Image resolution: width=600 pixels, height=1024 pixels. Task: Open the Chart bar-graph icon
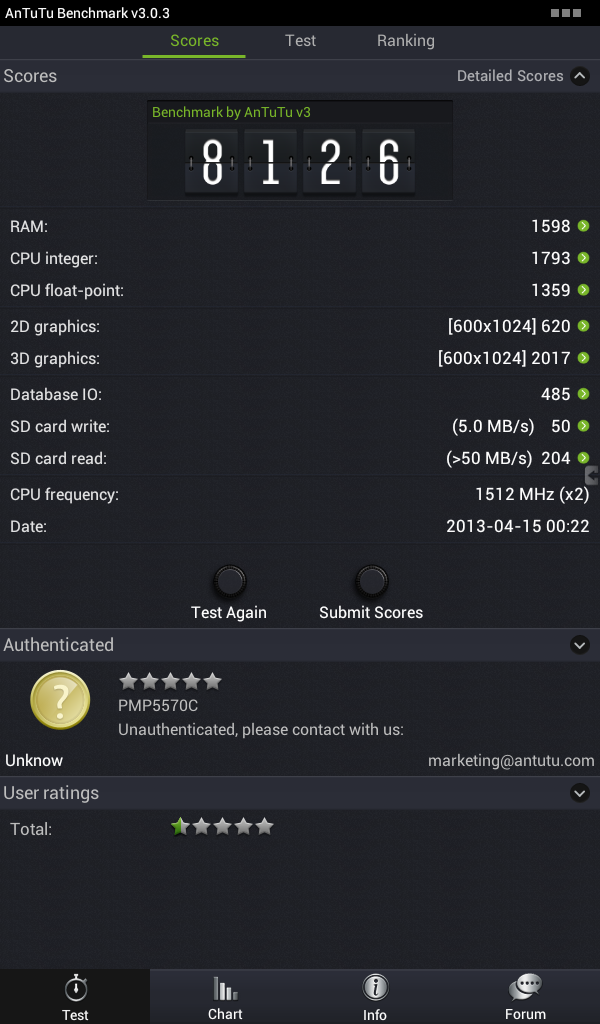[225, 988]
